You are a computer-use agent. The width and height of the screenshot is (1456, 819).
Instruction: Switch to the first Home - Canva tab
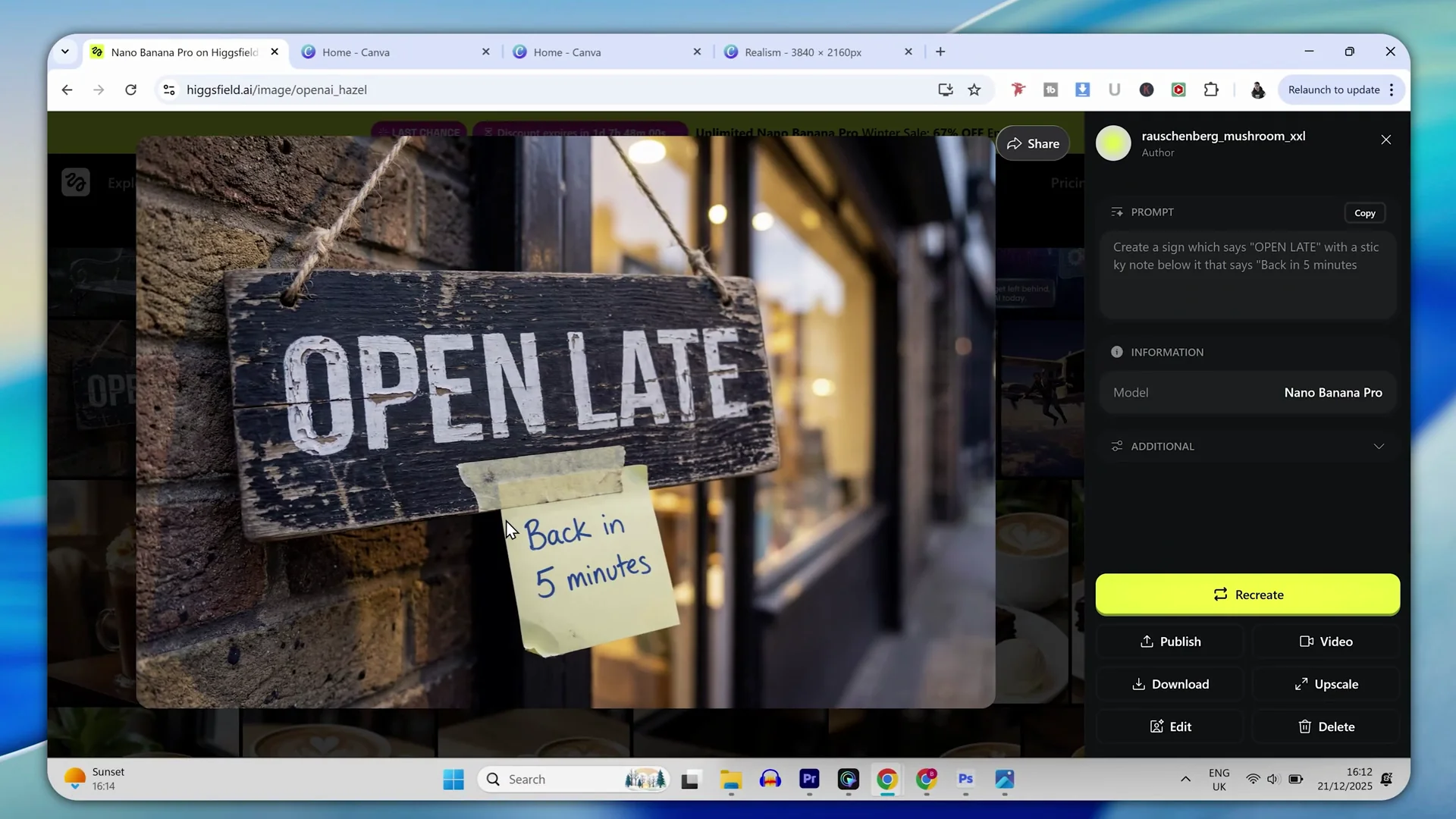point(354,52)
